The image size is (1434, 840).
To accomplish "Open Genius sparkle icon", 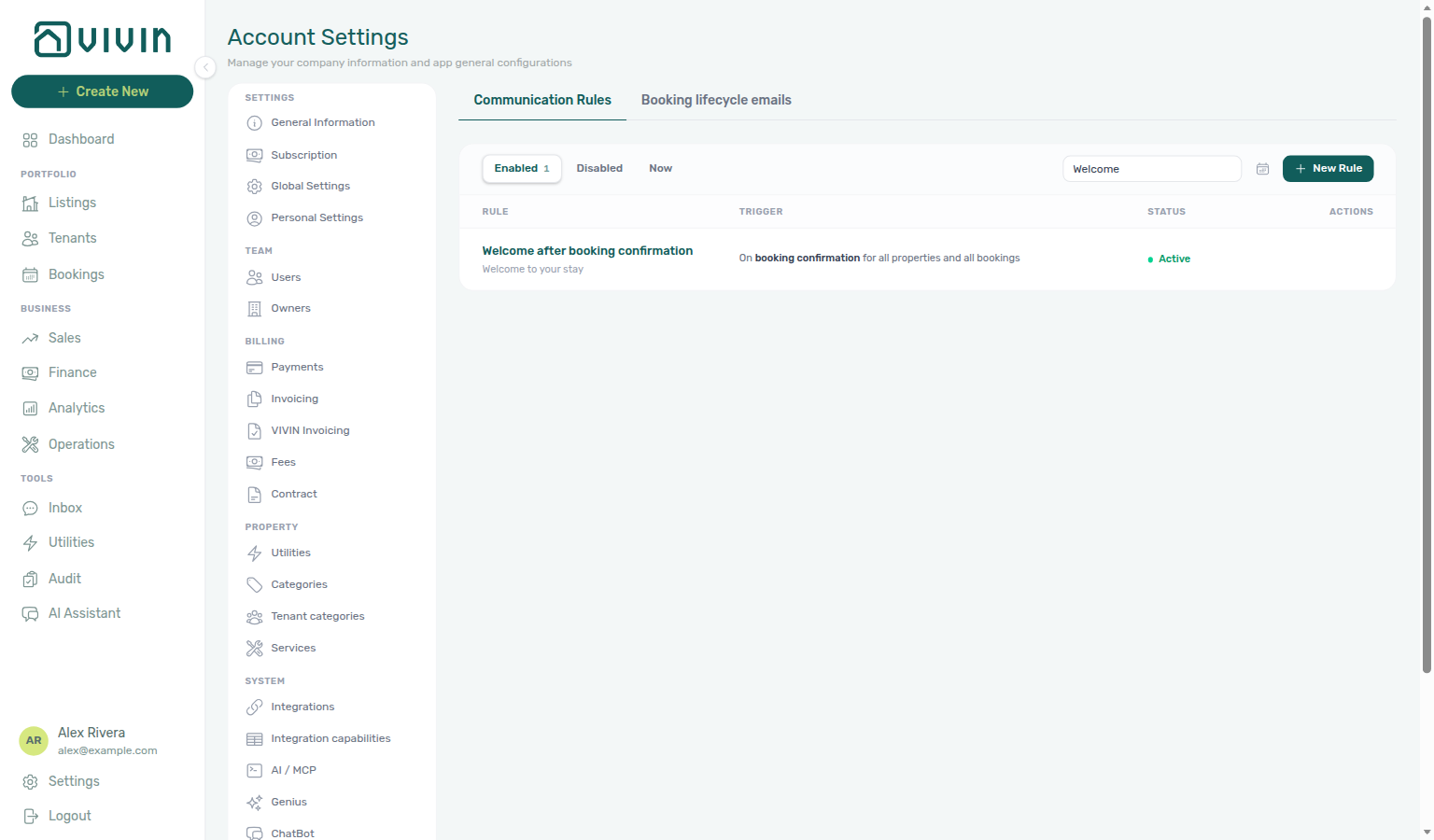I will pos(254,802).
